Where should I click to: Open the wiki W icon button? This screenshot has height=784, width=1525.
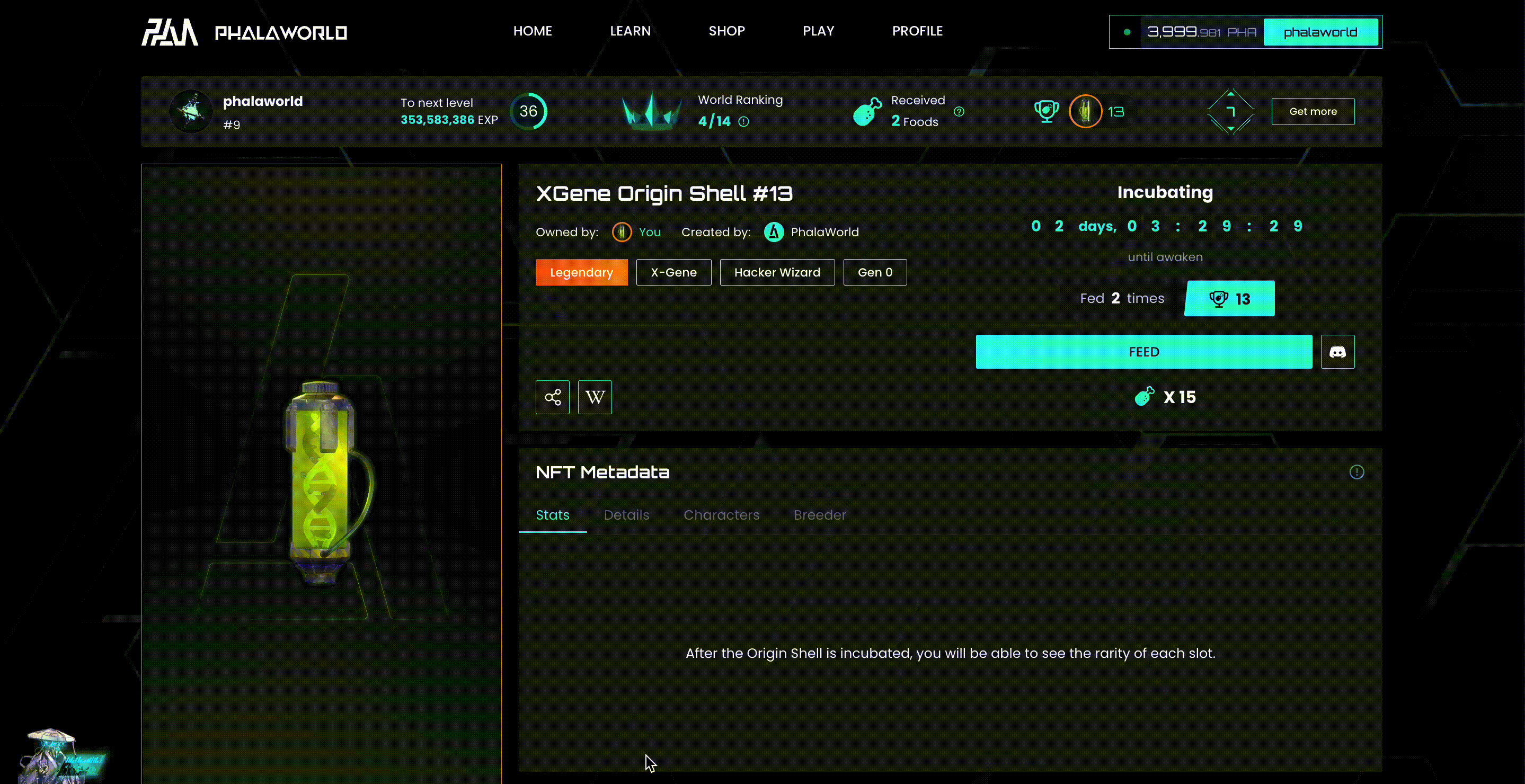coord(595,397)
